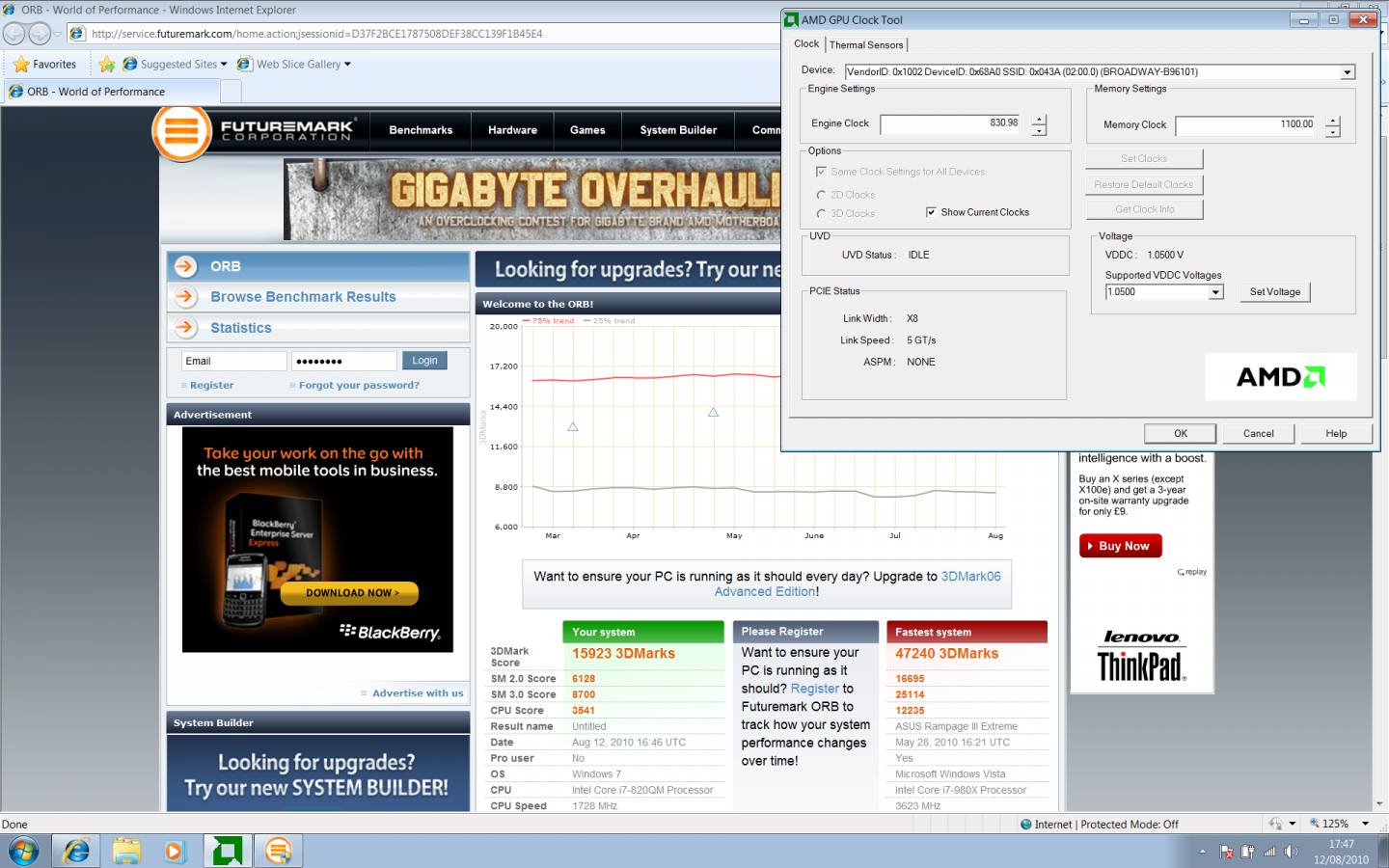Click Engine Clock spinner arrows
This screenshot has width=1389, height=868.
[x=1039, y=125]
